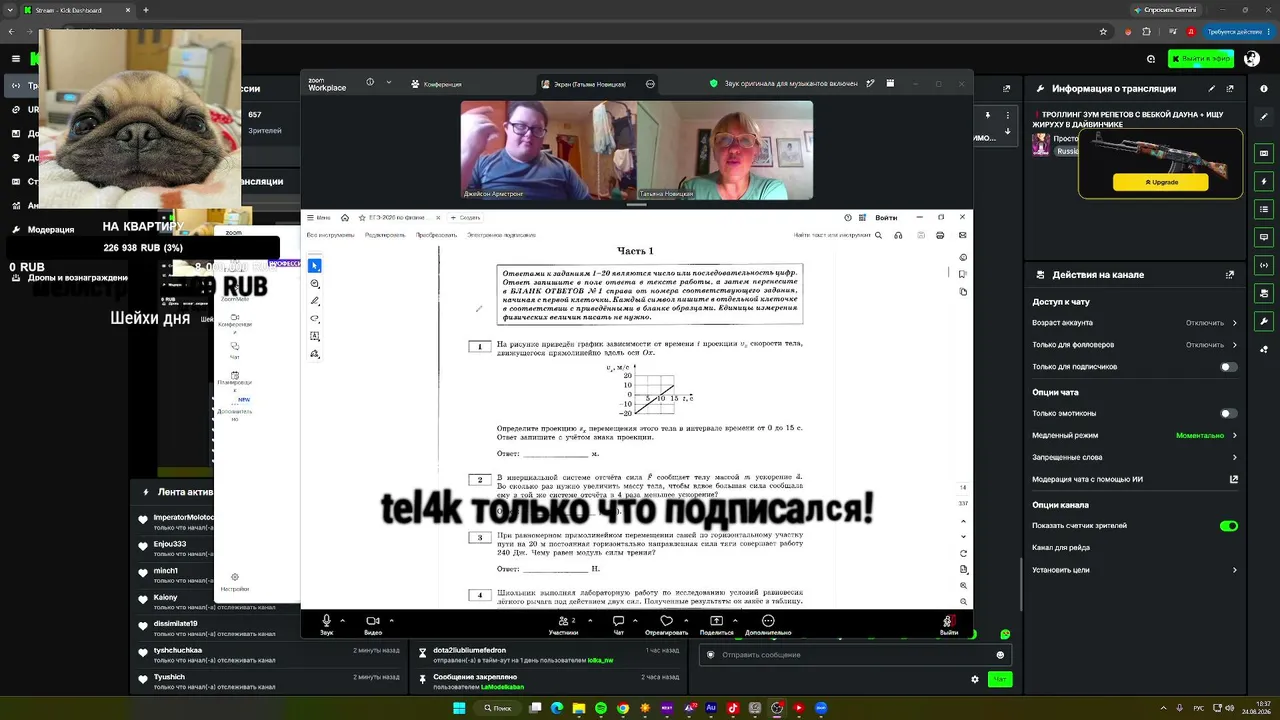
Task: Click the message input field (Отправить сообщение)
Action: point(855,655)
